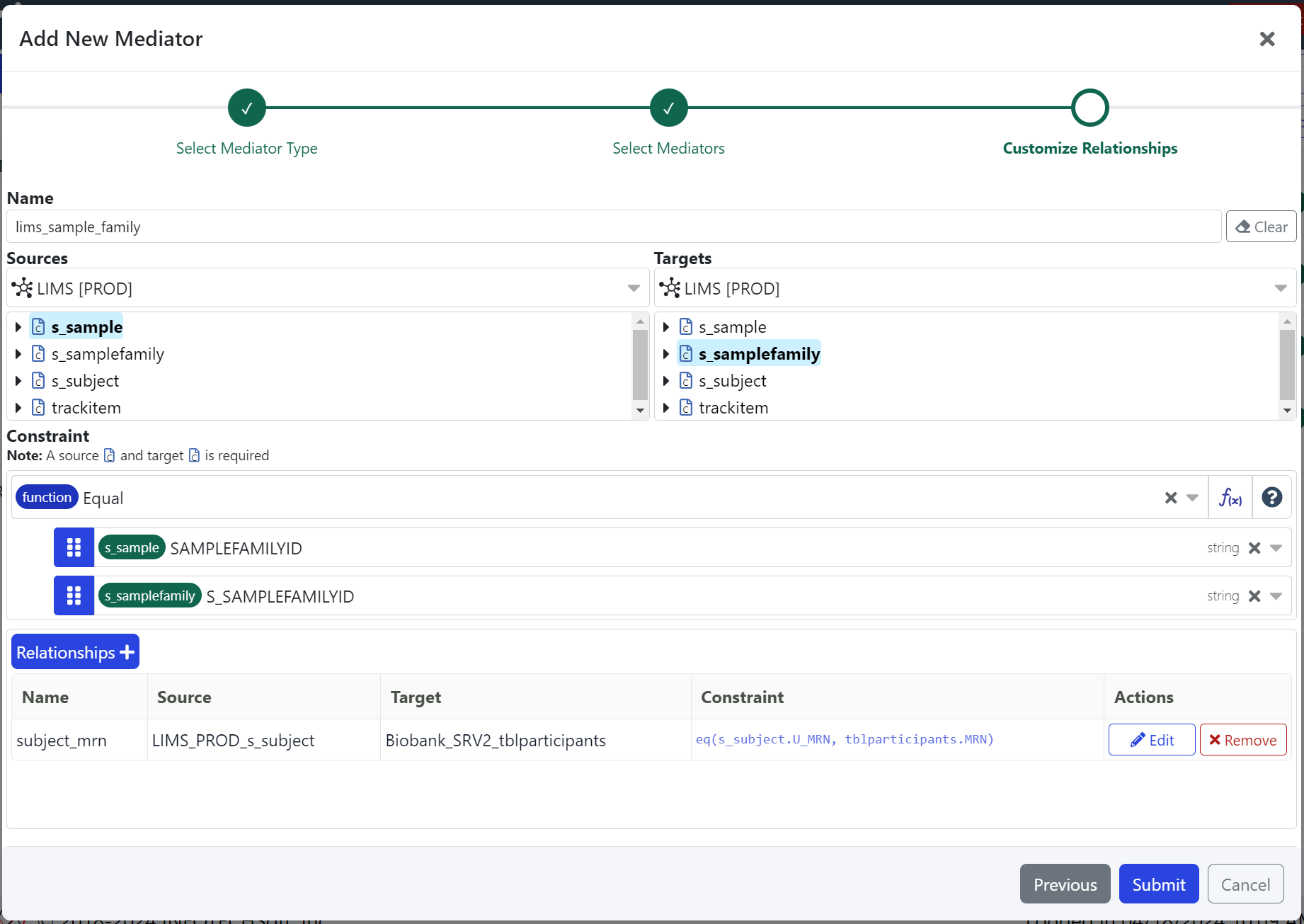Expand s_samplefamily node in Targets tree
Viewport: 1304px width, 924px height.
tap(665, 354)
